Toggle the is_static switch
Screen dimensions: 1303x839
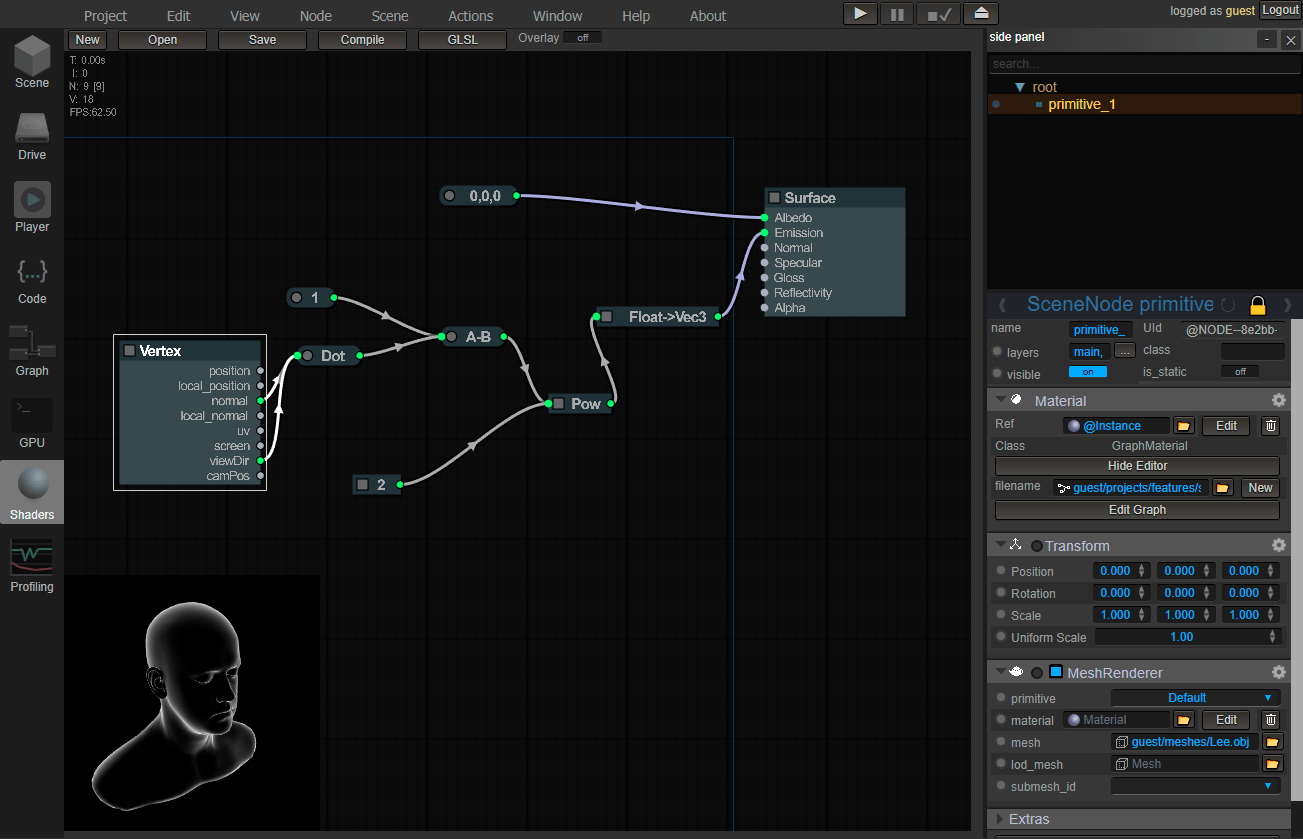[1240, 372]
